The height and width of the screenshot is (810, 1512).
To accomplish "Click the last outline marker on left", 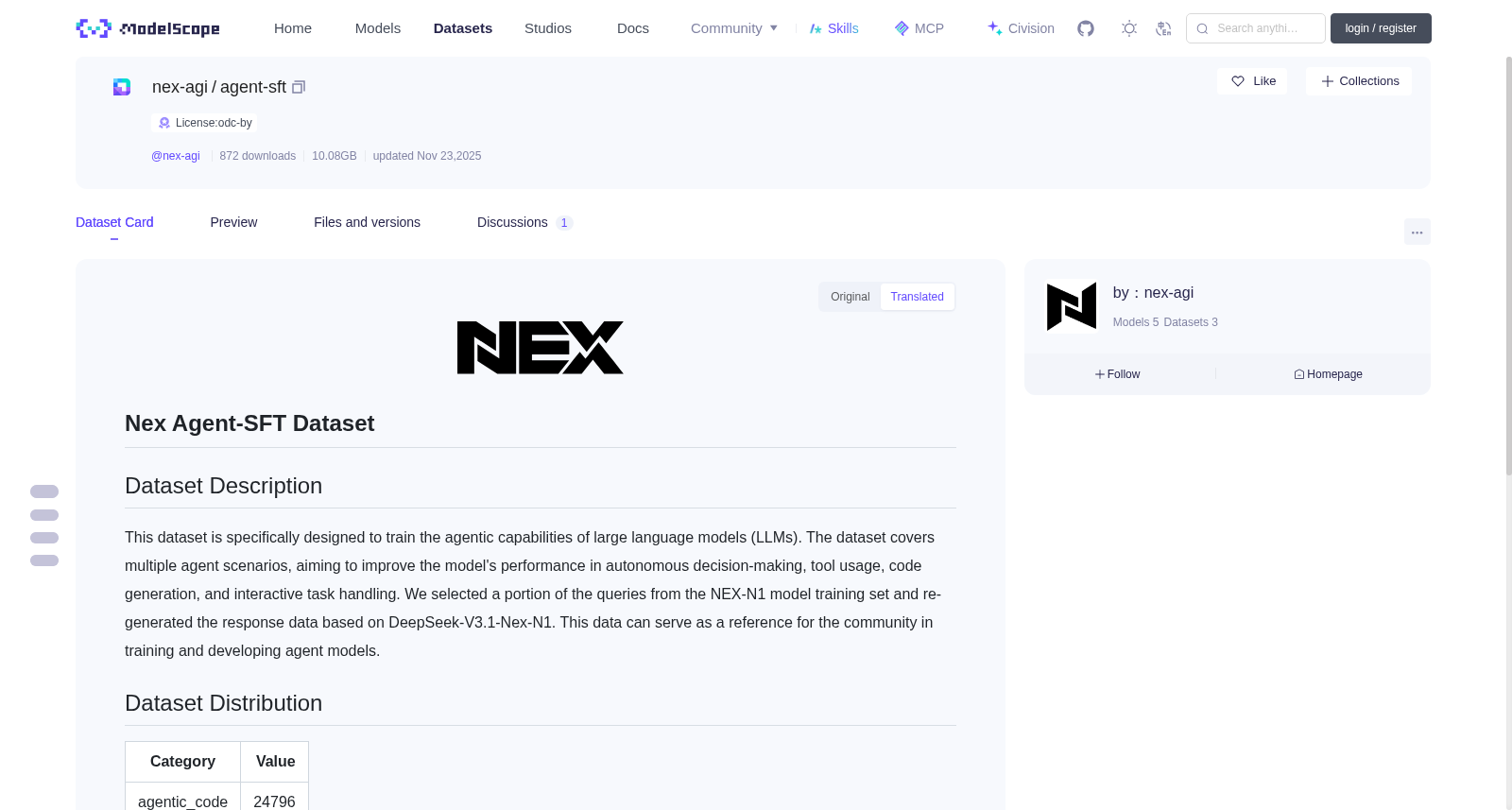I will pos(44,560).
